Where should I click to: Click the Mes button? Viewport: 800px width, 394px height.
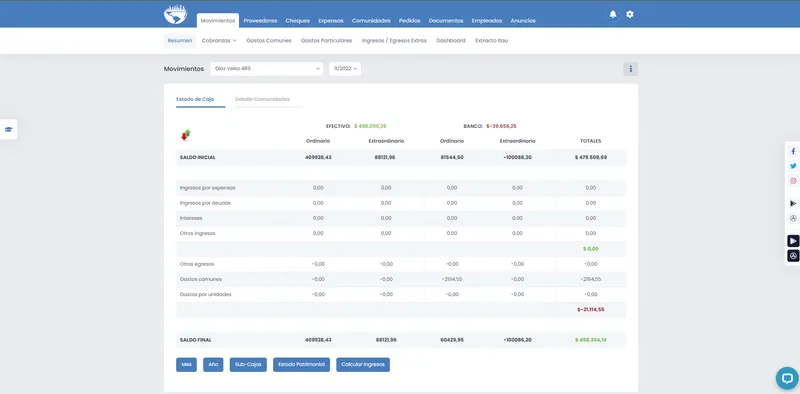pos(186,364)
